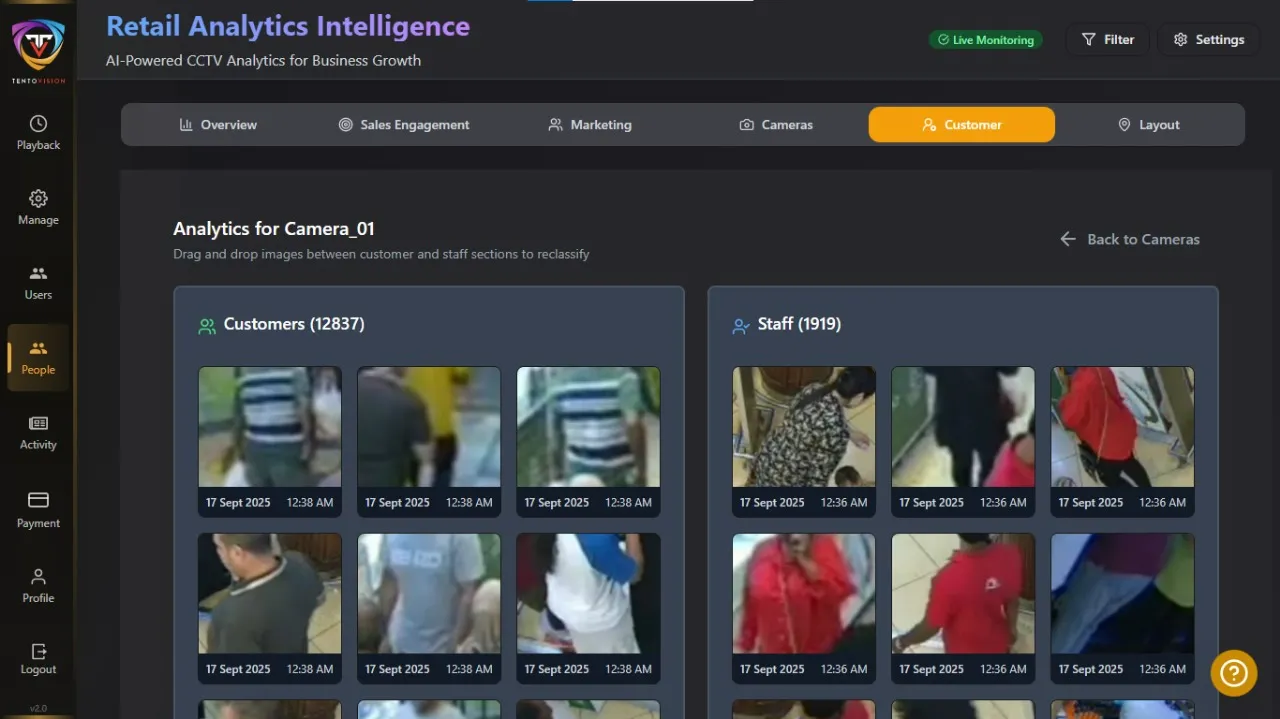Switch to the Layout tab
Screen dimensions: 1280x719
coord(1148,124)
